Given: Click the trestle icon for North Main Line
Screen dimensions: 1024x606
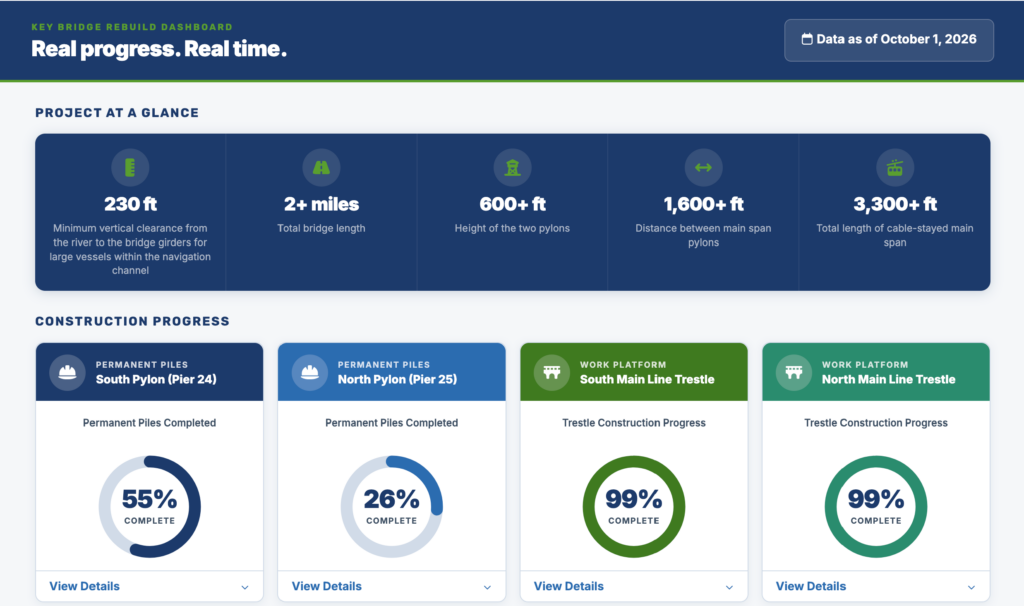Looking at the screenshot, I should (x=793, y=372).
